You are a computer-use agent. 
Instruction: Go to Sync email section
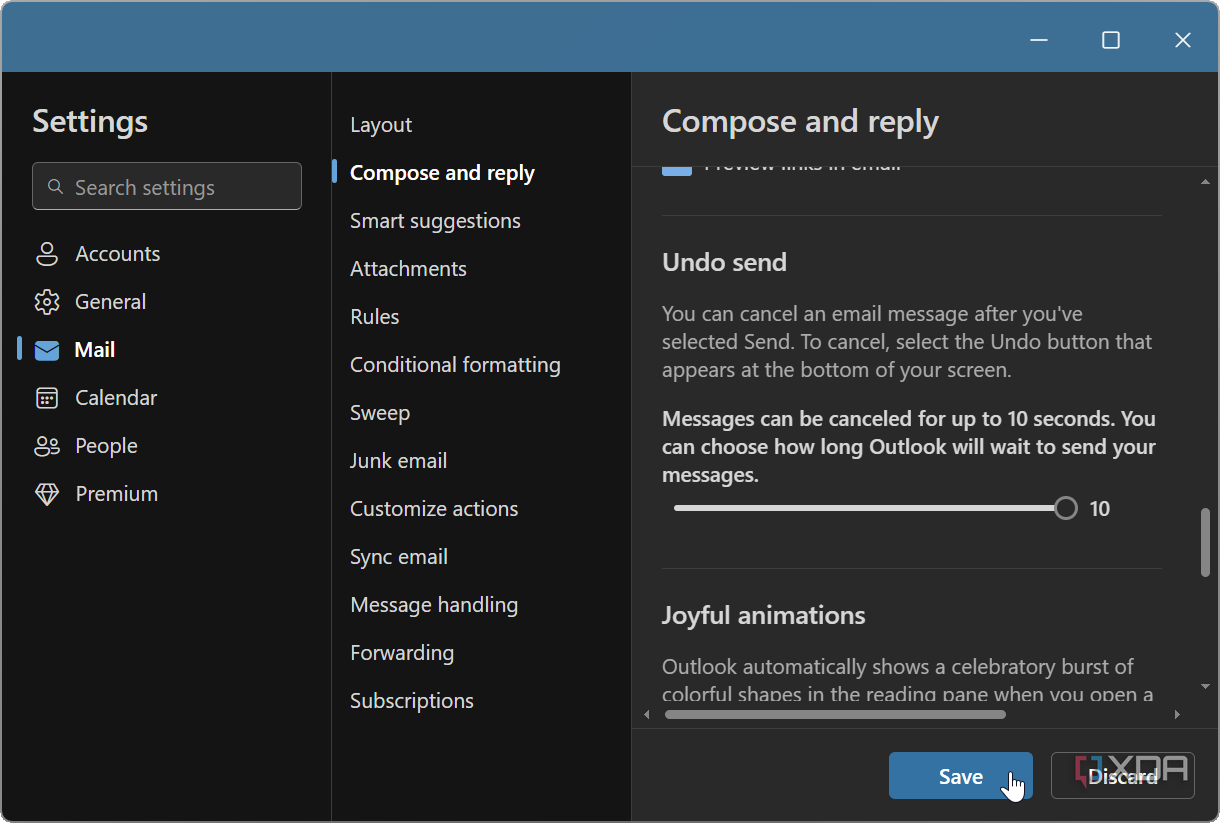[x=399, y=557]
